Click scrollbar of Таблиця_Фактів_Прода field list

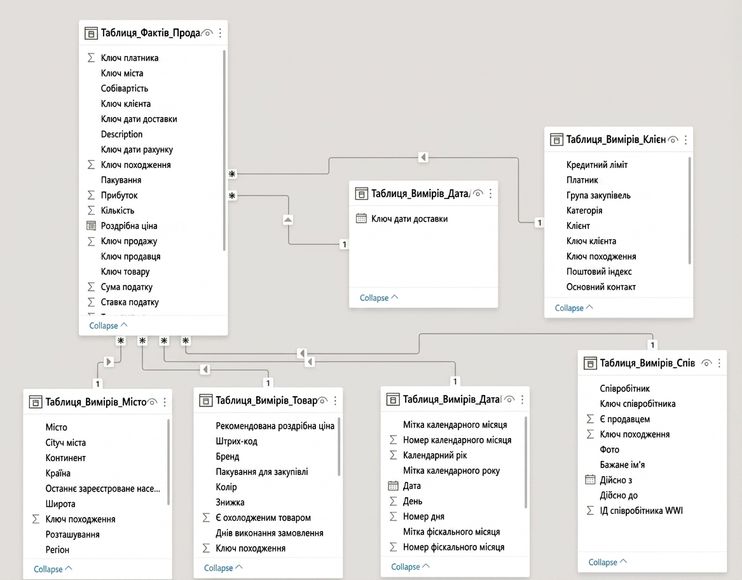pyautogui.click(x=224, y=150)
